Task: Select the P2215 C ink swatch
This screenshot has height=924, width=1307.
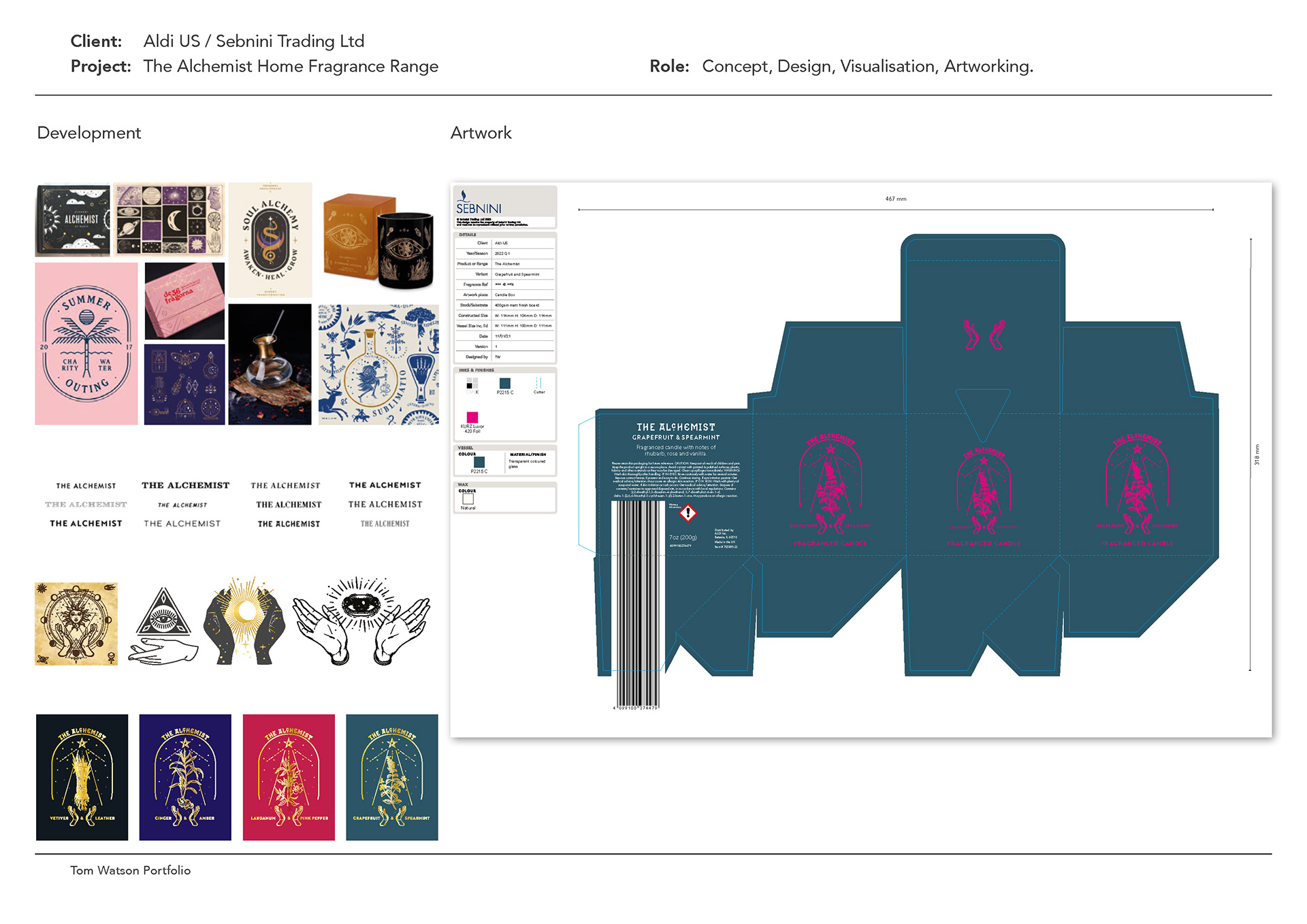Action: (504, 384)
